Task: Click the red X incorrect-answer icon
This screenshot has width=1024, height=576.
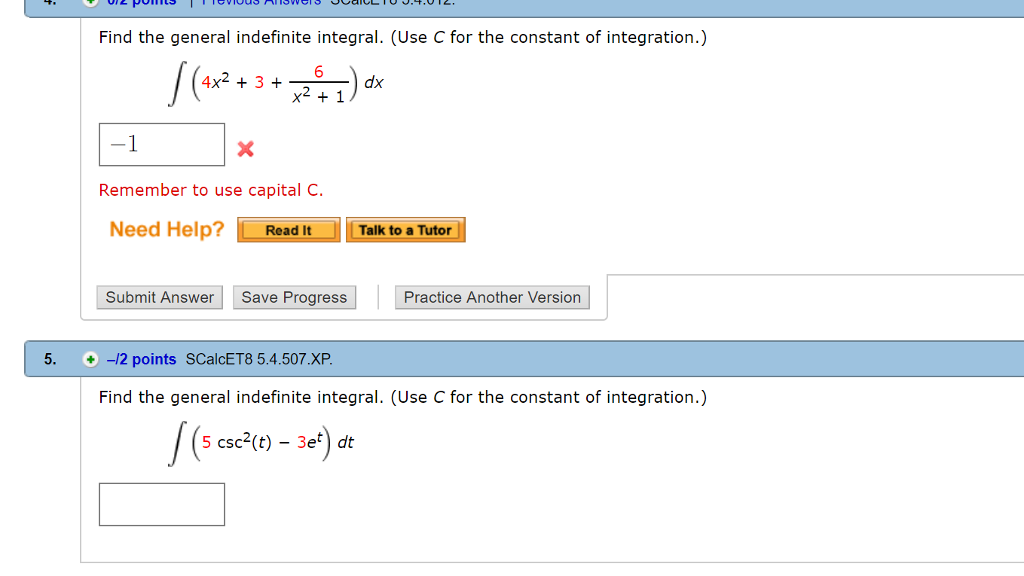Action: point(245,148)
